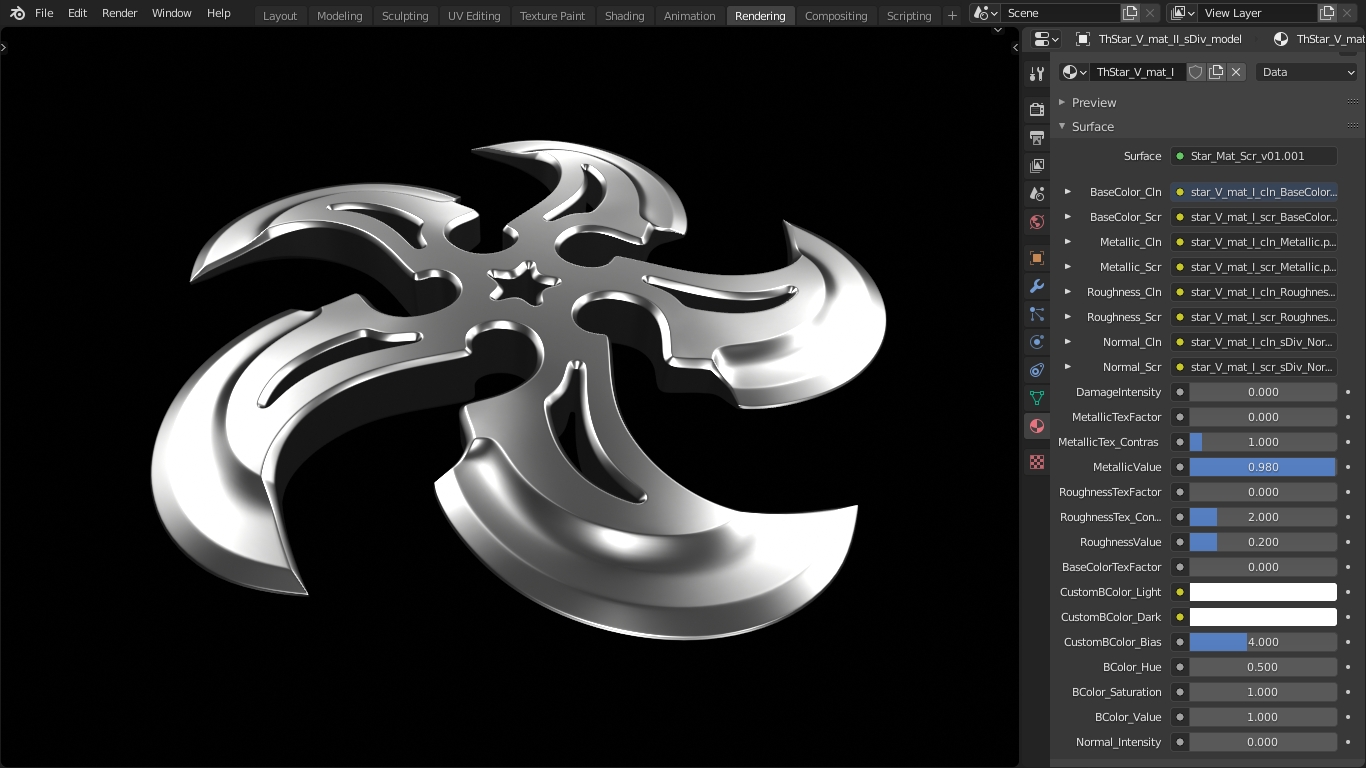Toggle animate dot beside RoughnessValue
1366x768 pixels.
pos(1348,542)
